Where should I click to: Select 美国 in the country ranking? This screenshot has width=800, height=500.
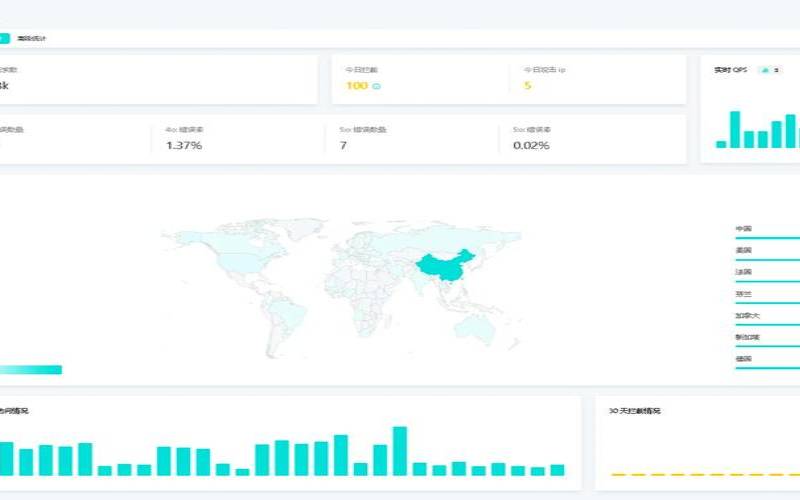click(x=744, y=250)
